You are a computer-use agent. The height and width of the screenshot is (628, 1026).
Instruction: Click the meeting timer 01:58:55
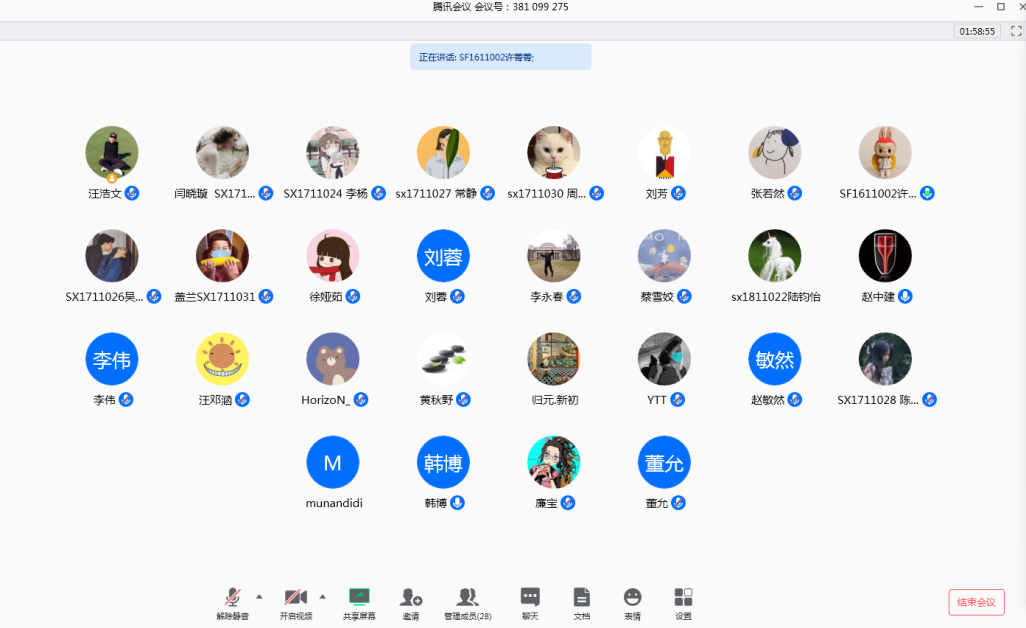coord(977,31)
